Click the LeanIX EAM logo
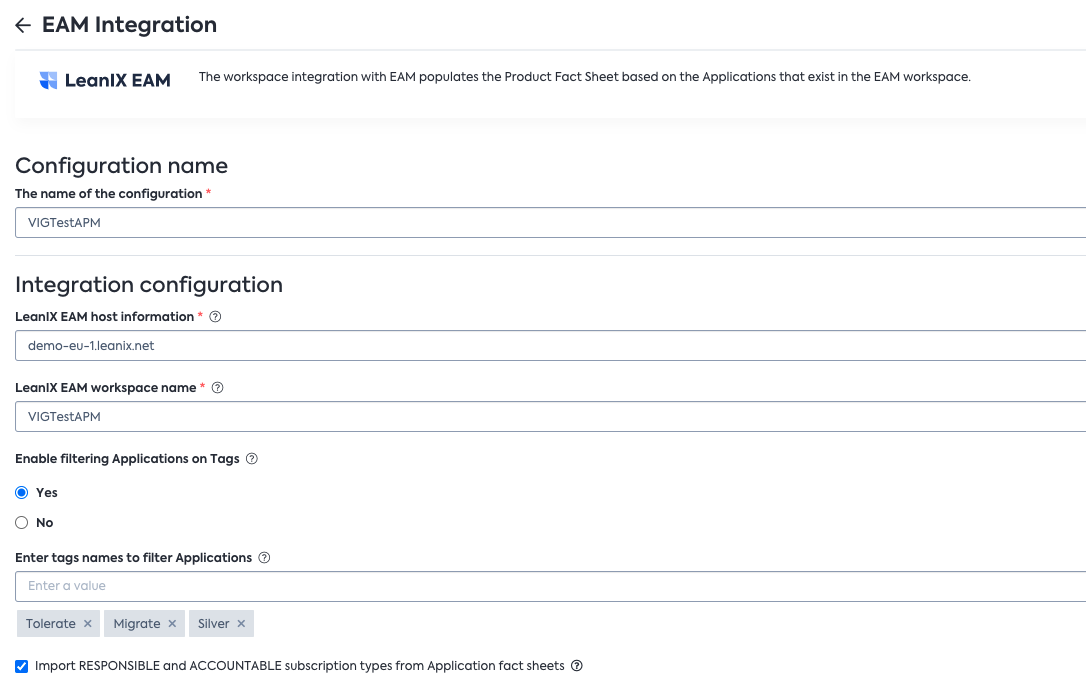The width and height of the screenshot is (1086, 687). click(x=105, y=80)
